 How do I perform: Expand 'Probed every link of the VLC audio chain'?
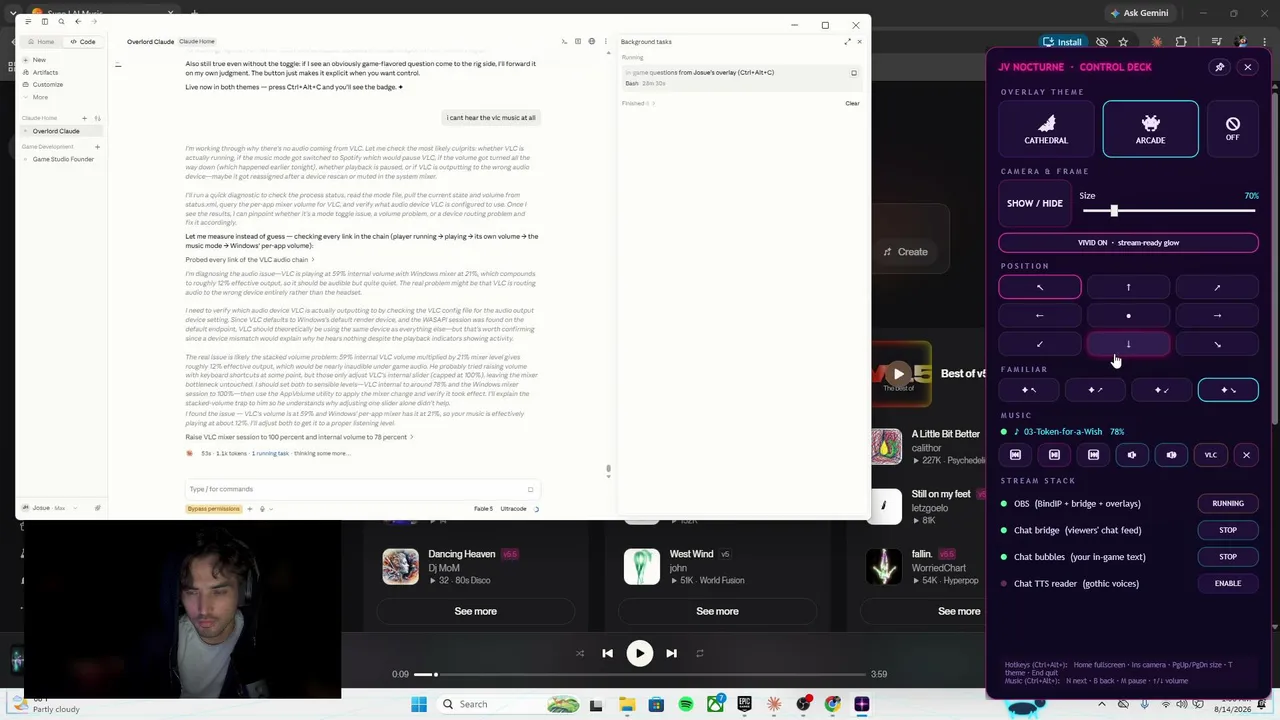(x=249, y=260)
